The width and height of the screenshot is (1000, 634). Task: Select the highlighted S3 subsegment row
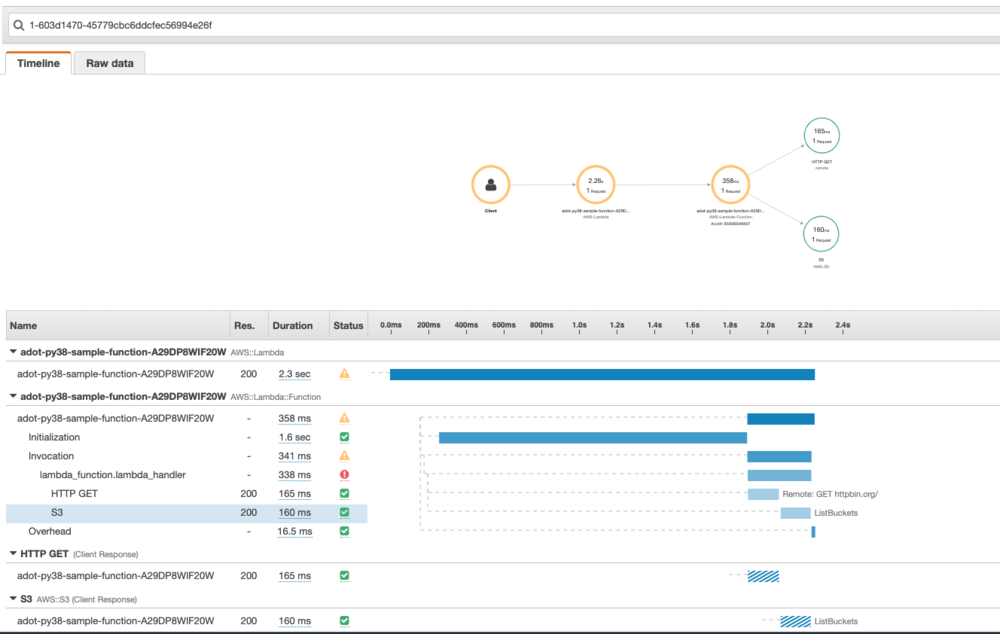coord(150,512)
